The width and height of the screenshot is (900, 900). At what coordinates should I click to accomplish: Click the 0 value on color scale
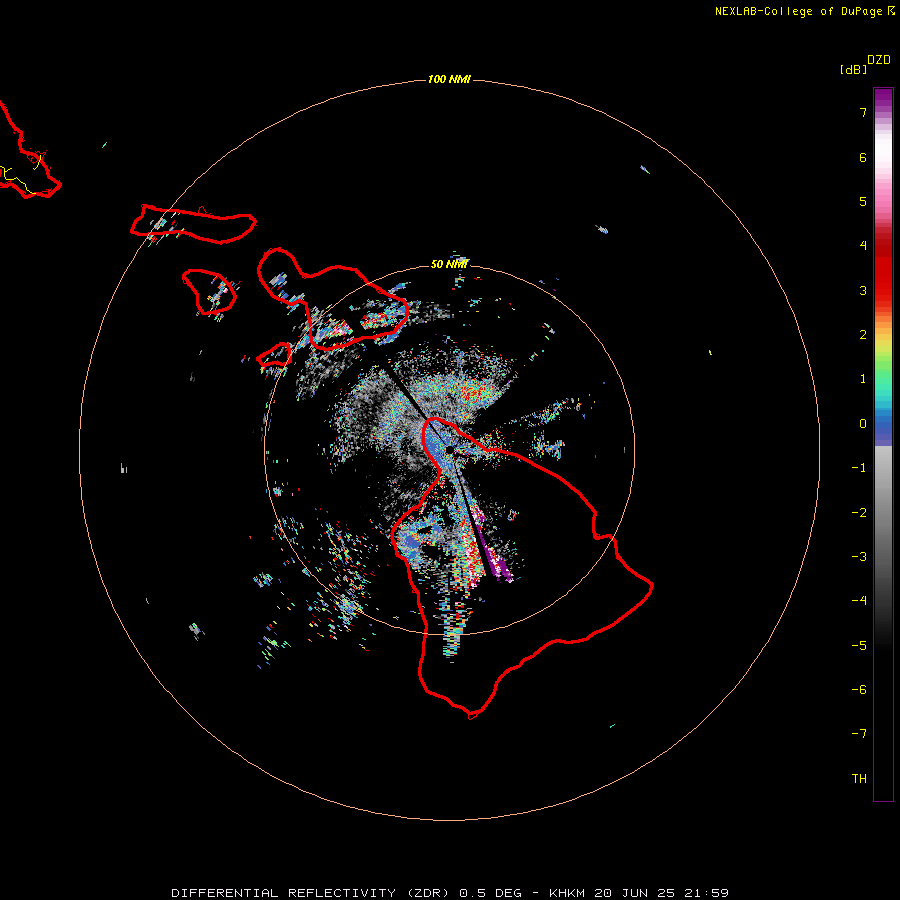863,424
